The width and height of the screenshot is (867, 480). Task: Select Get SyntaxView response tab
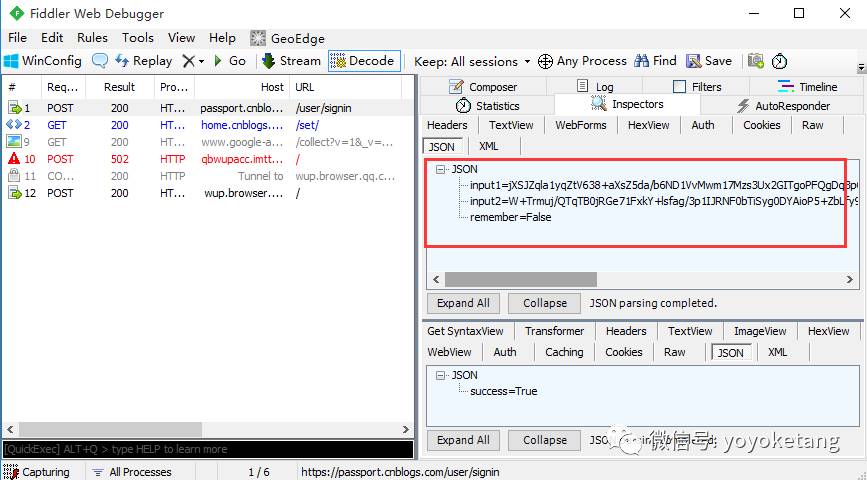(465, 331)
